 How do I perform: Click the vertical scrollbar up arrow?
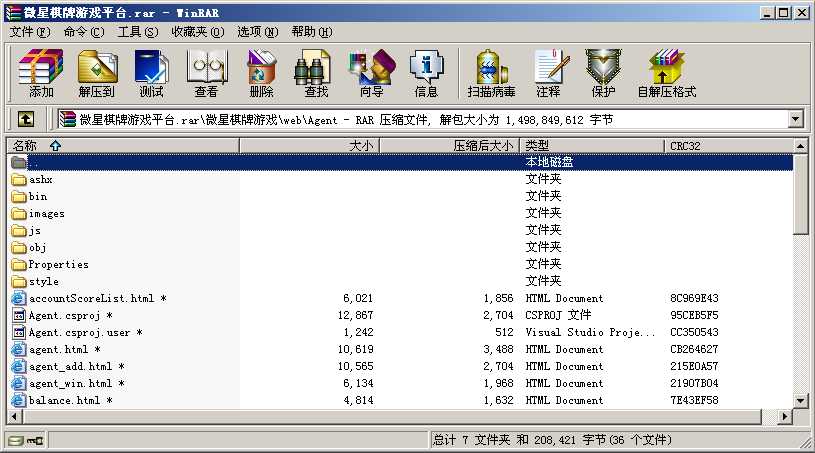pos(800,146)
